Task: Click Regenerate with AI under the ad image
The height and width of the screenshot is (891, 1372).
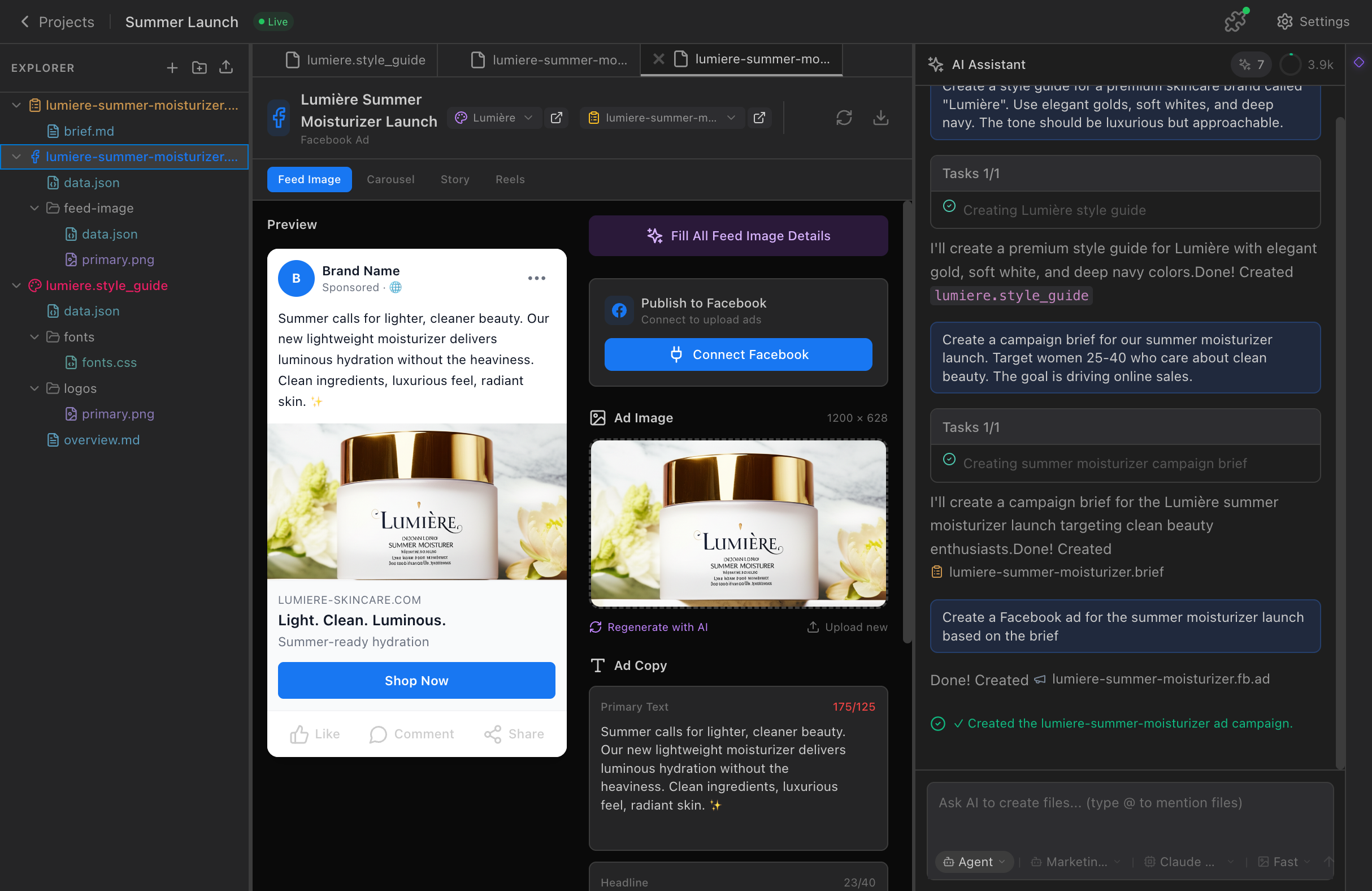Action: (648, 627)
